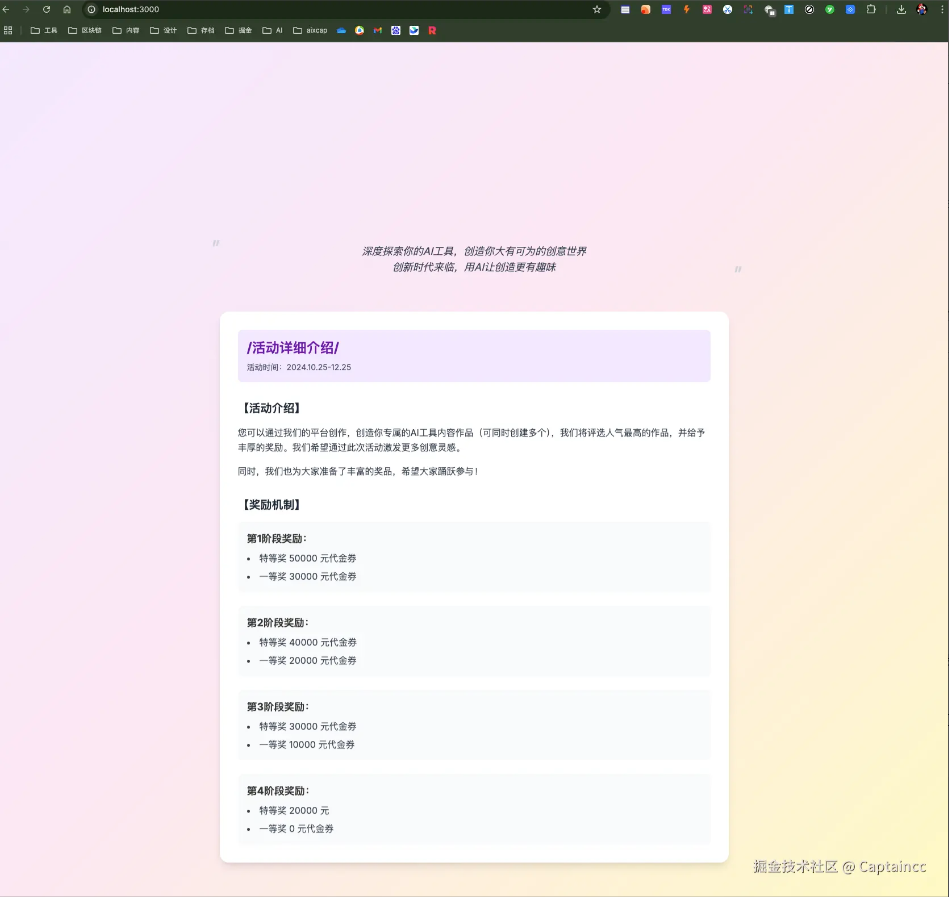Open the apps grid in bookmarks bar
Viewport: 949px width, 897px height.
pos(8,30)
